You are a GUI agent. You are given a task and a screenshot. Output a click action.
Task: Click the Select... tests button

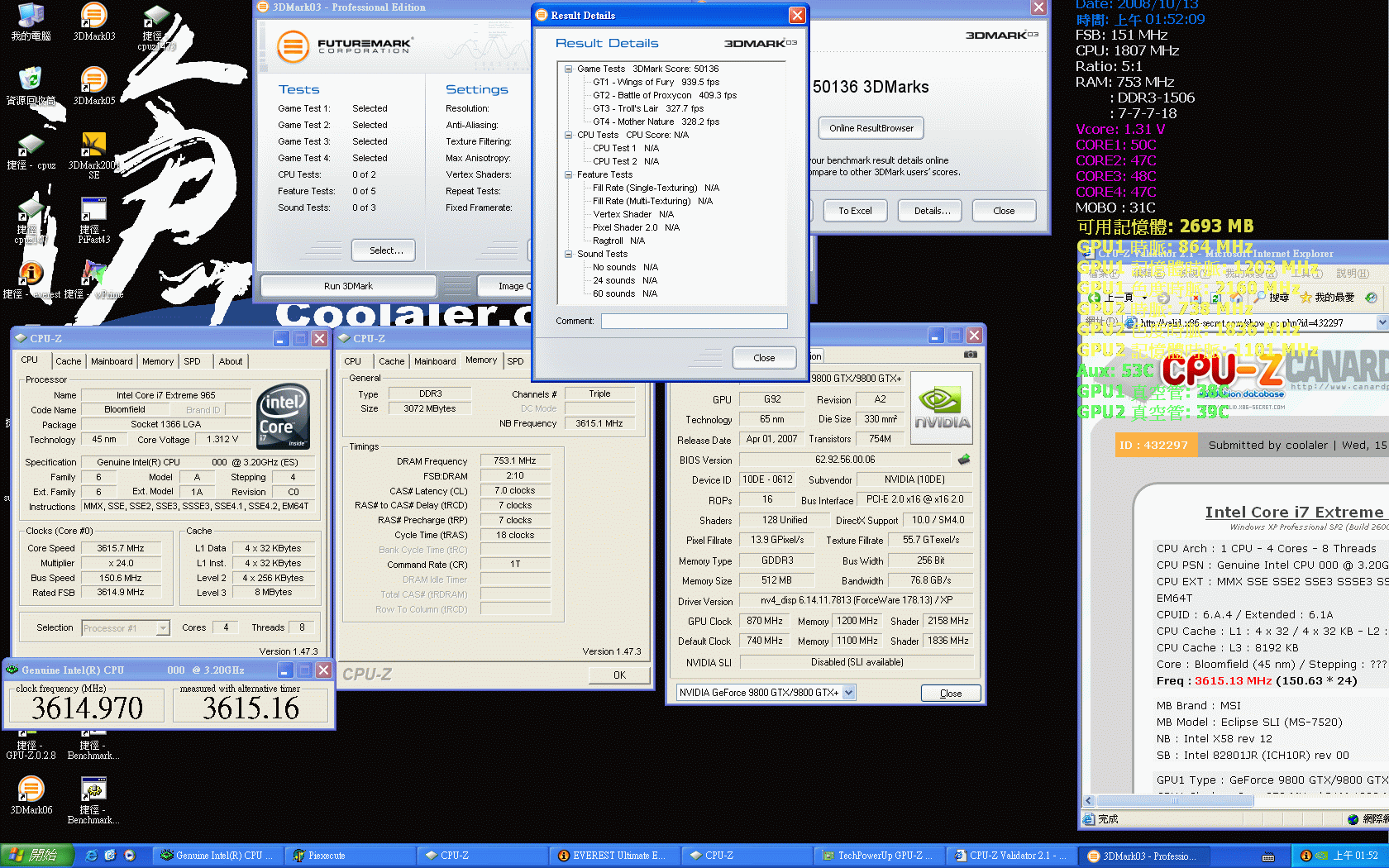pos(384,250)
